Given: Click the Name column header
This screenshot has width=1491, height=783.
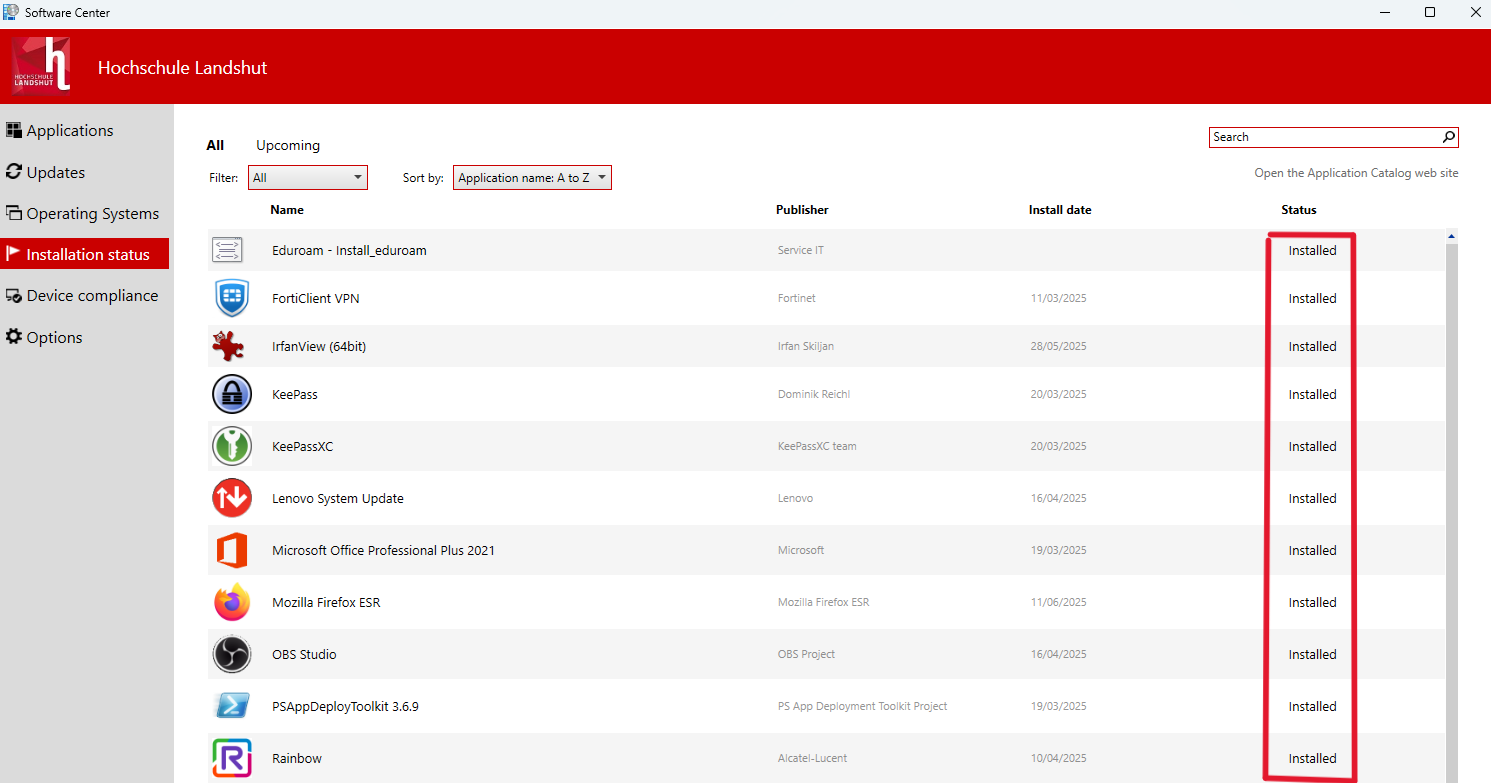Looking at the screenshot, I should [x=287, y=210].
